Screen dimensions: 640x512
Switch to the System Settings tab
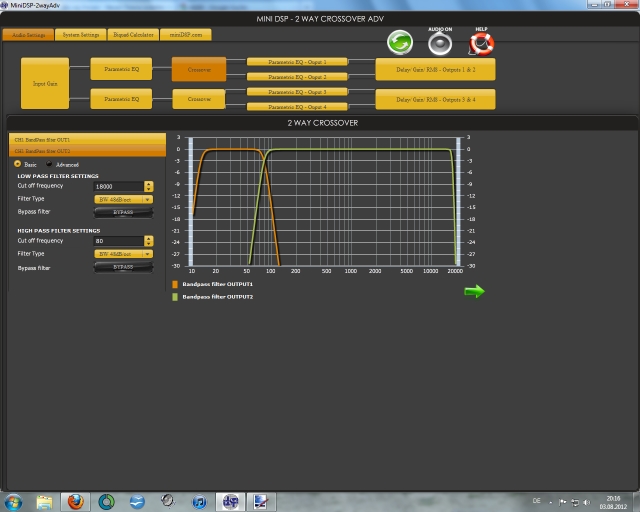81,35
